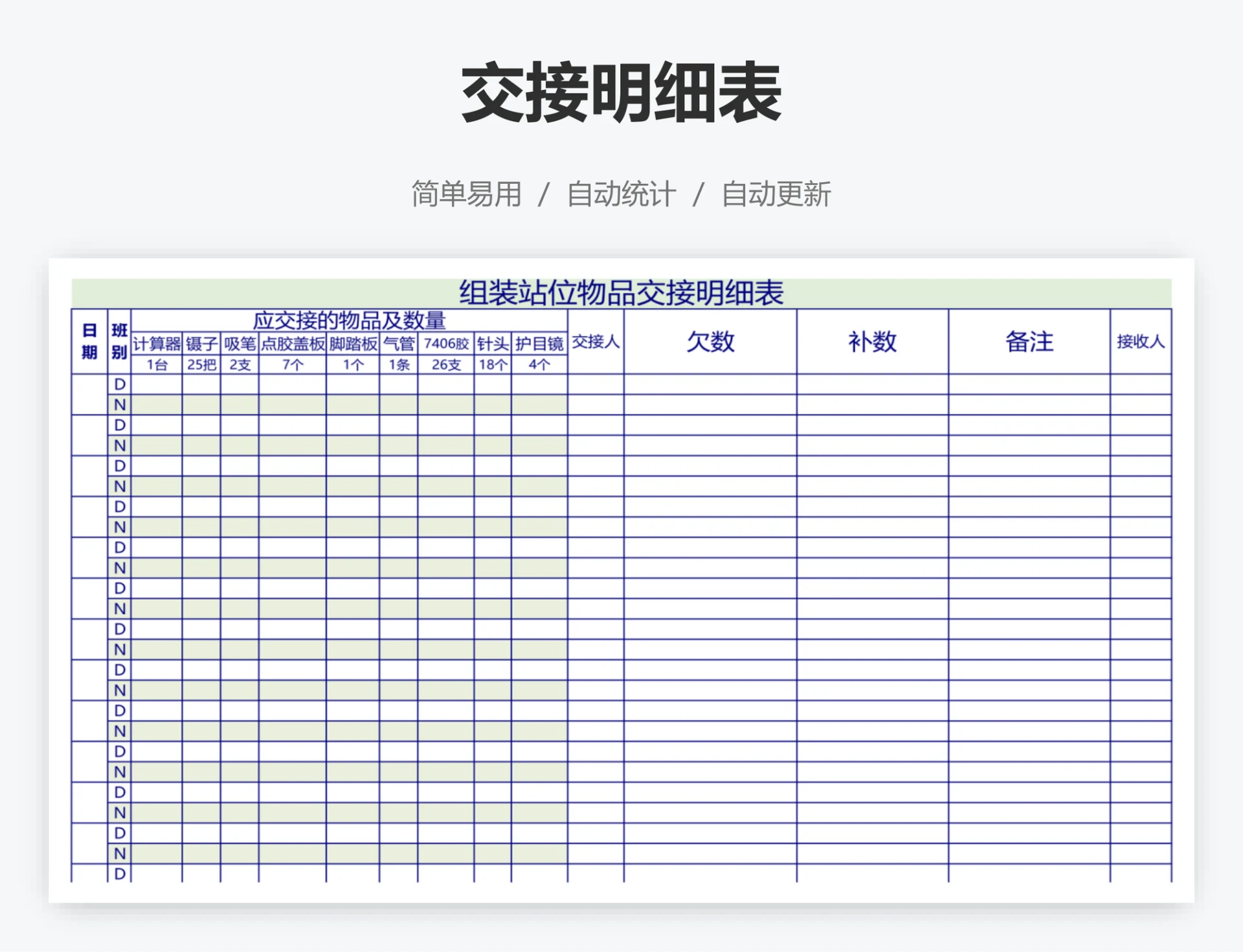Click the 计算器 item header cell
Image resolution: width=1243 pixels, height=952 pixels.
tap(156, 344)
